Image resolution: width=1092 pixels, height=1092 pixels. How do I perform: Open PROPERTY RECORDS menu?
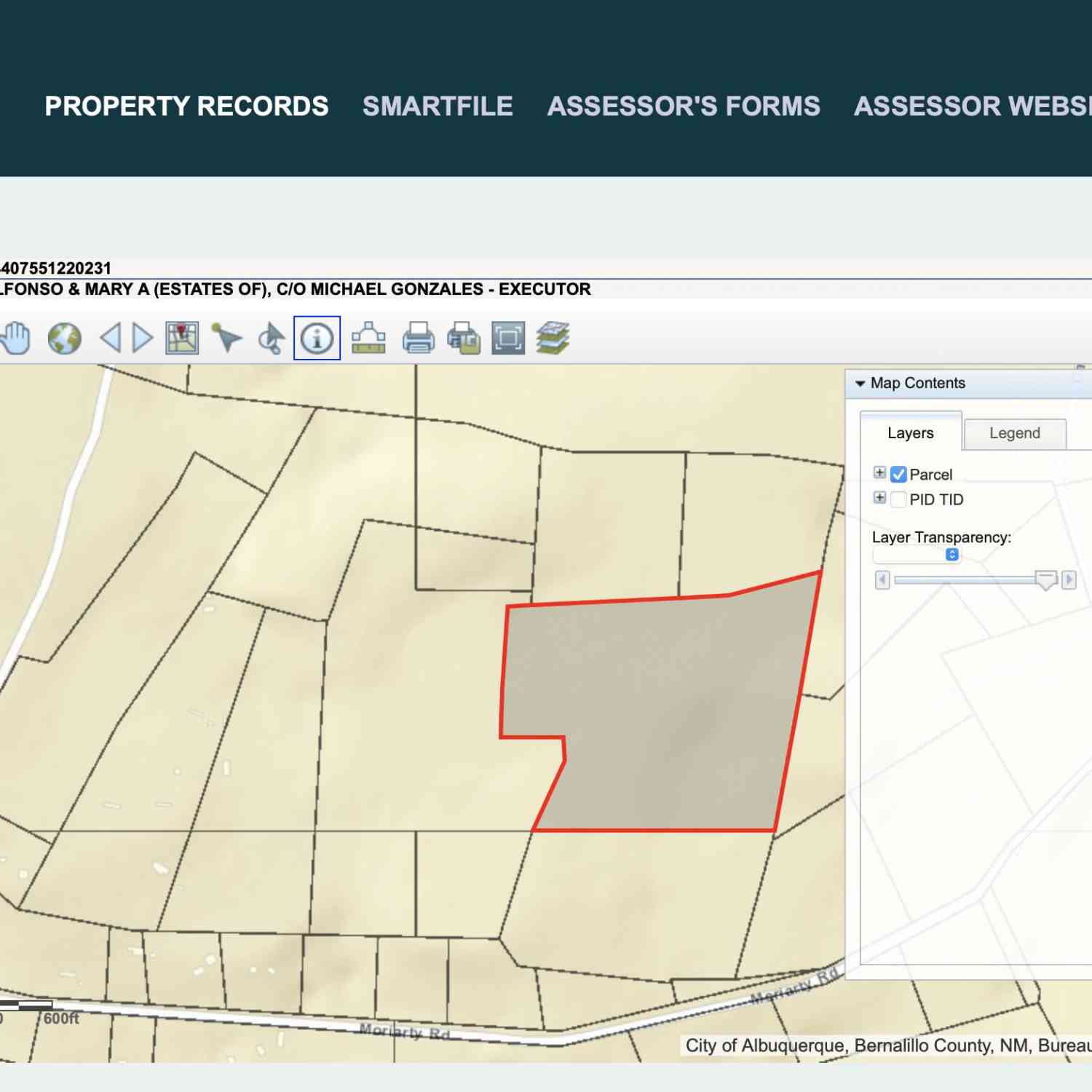click(x=186, y=106)
